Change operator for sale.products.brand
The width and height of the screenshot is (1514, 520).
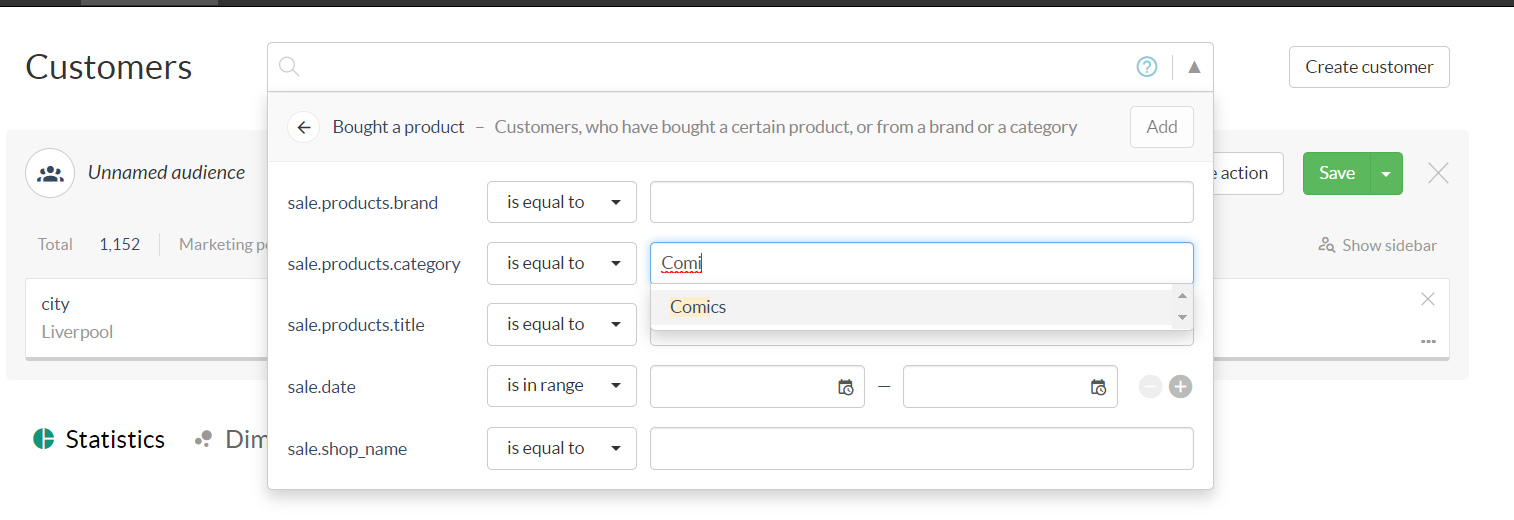(561, 202)
